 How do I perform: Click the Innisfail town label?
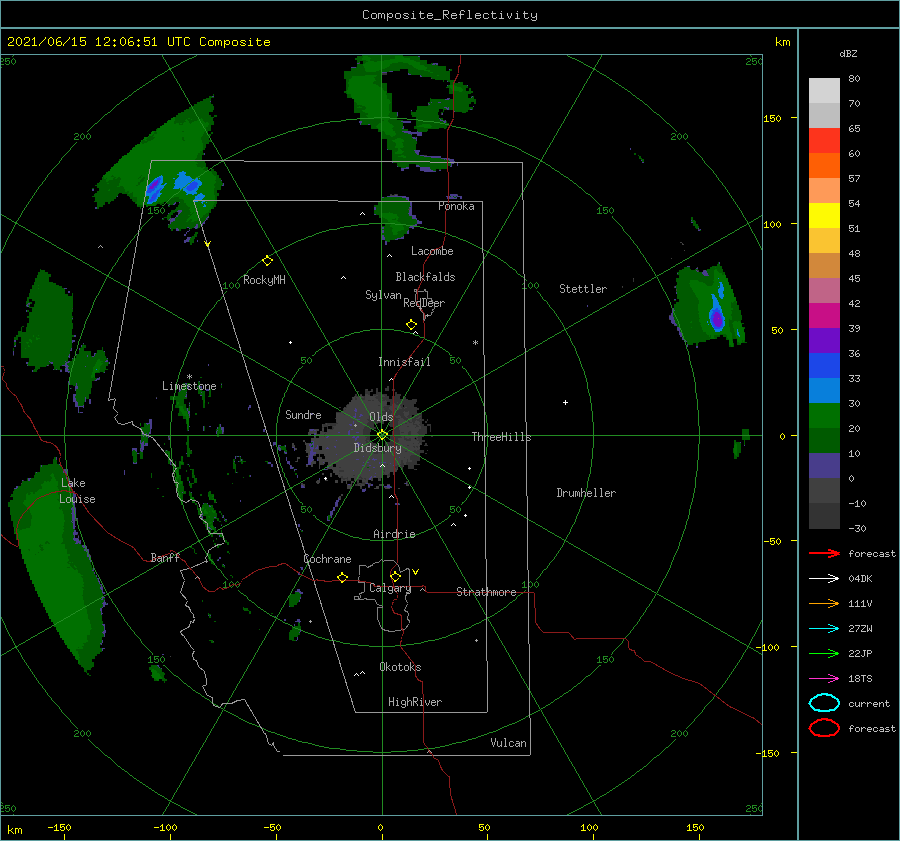point(404,362)
